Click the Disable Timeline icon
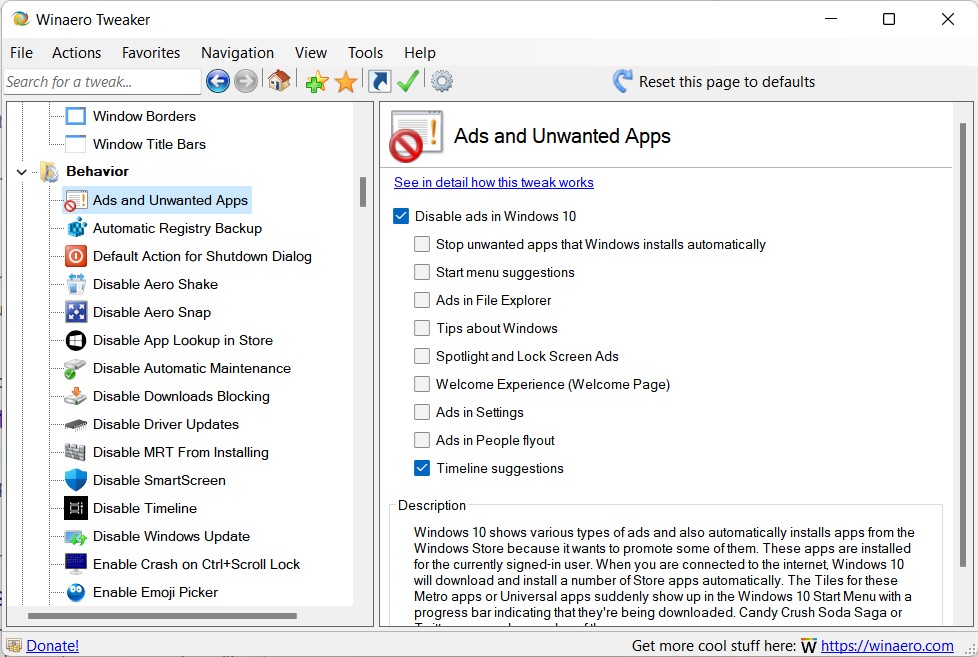This screenshot has height=657, width=978. click(x=76, y=508)
